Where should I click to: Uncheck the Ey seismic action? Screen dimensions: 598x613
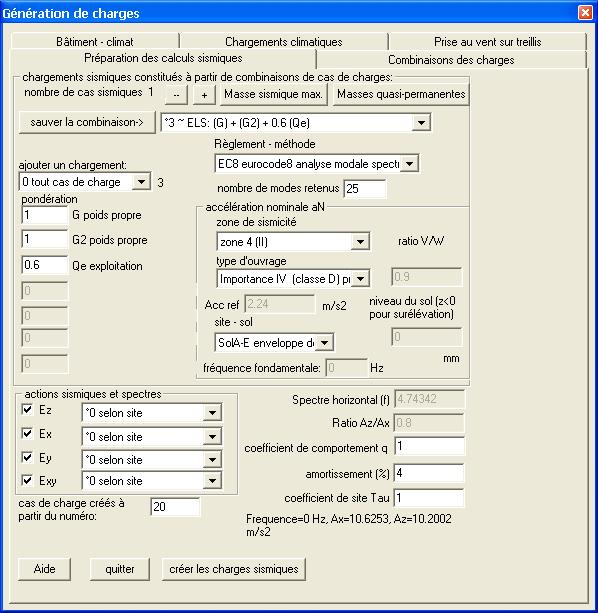pos(27,457)
